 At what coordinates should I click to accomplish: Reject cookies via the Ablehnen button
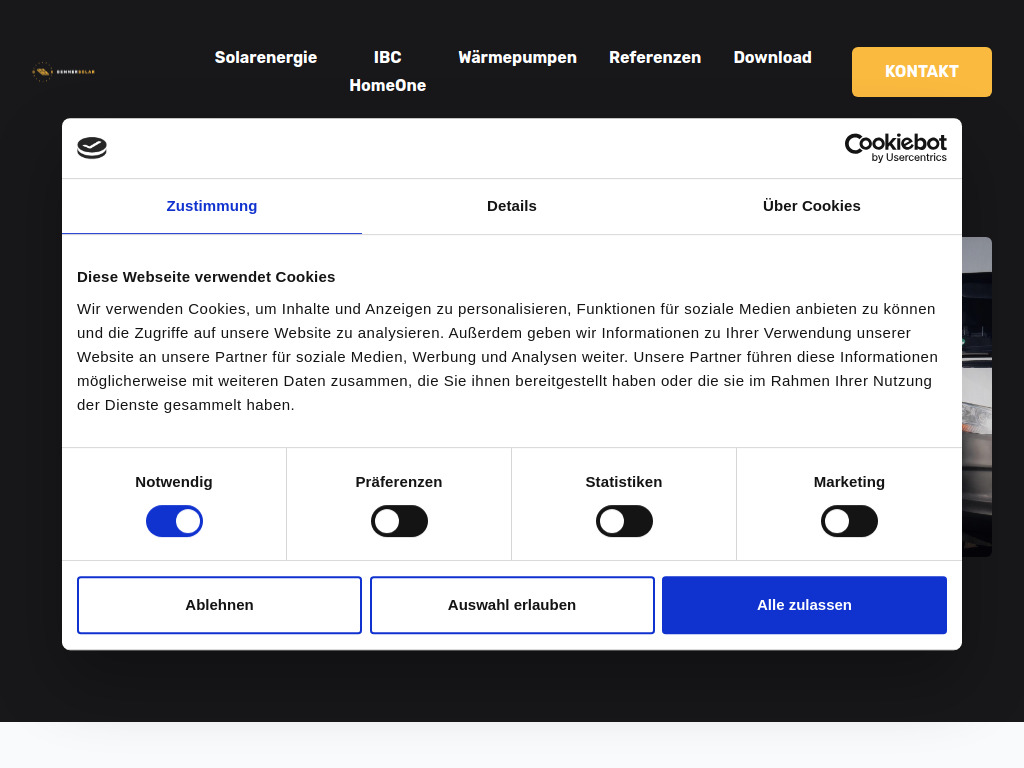click(x=219, y=605)
